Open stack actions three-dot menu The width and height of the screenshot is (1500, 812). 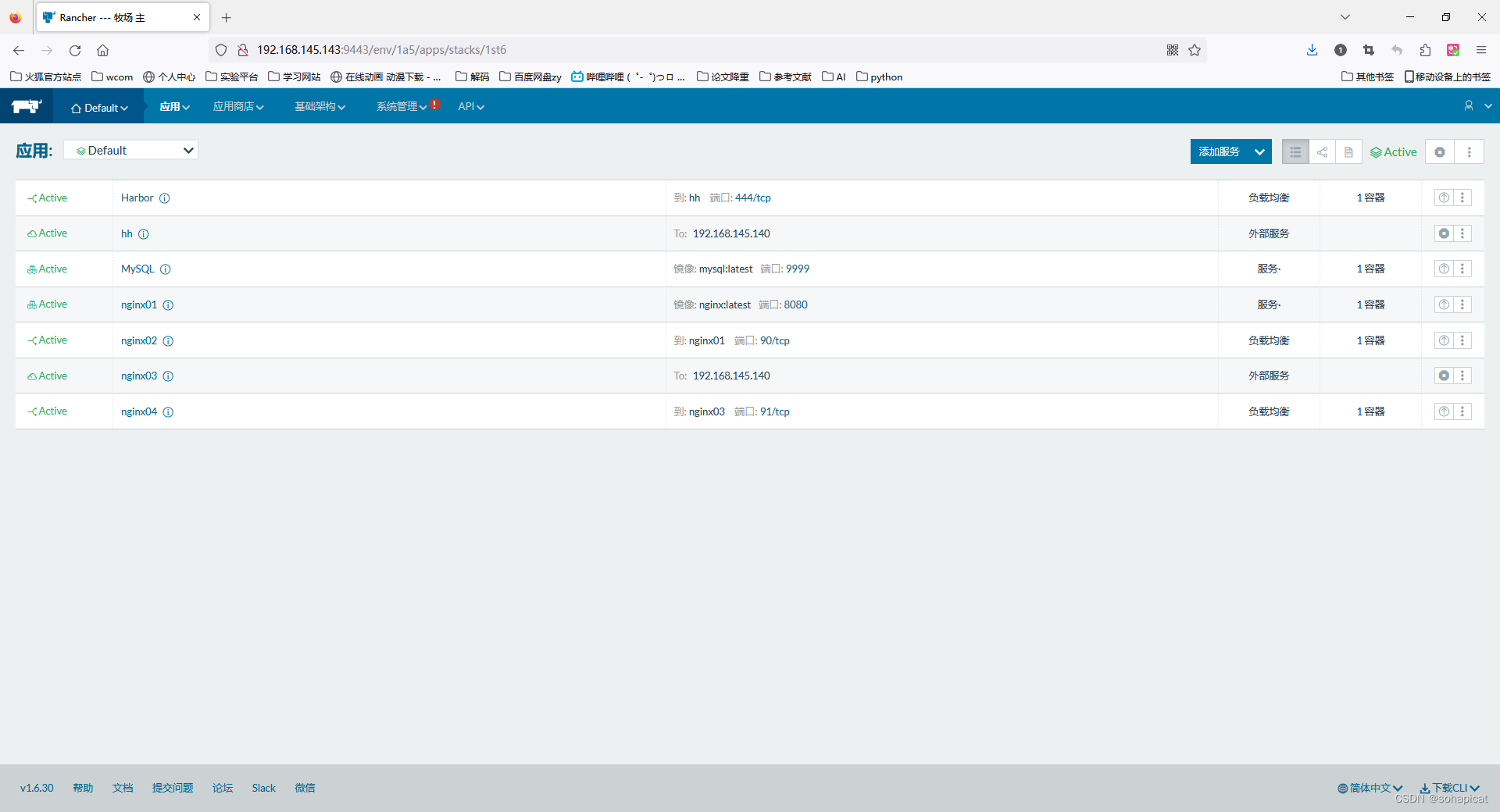tap(1470, 152)
